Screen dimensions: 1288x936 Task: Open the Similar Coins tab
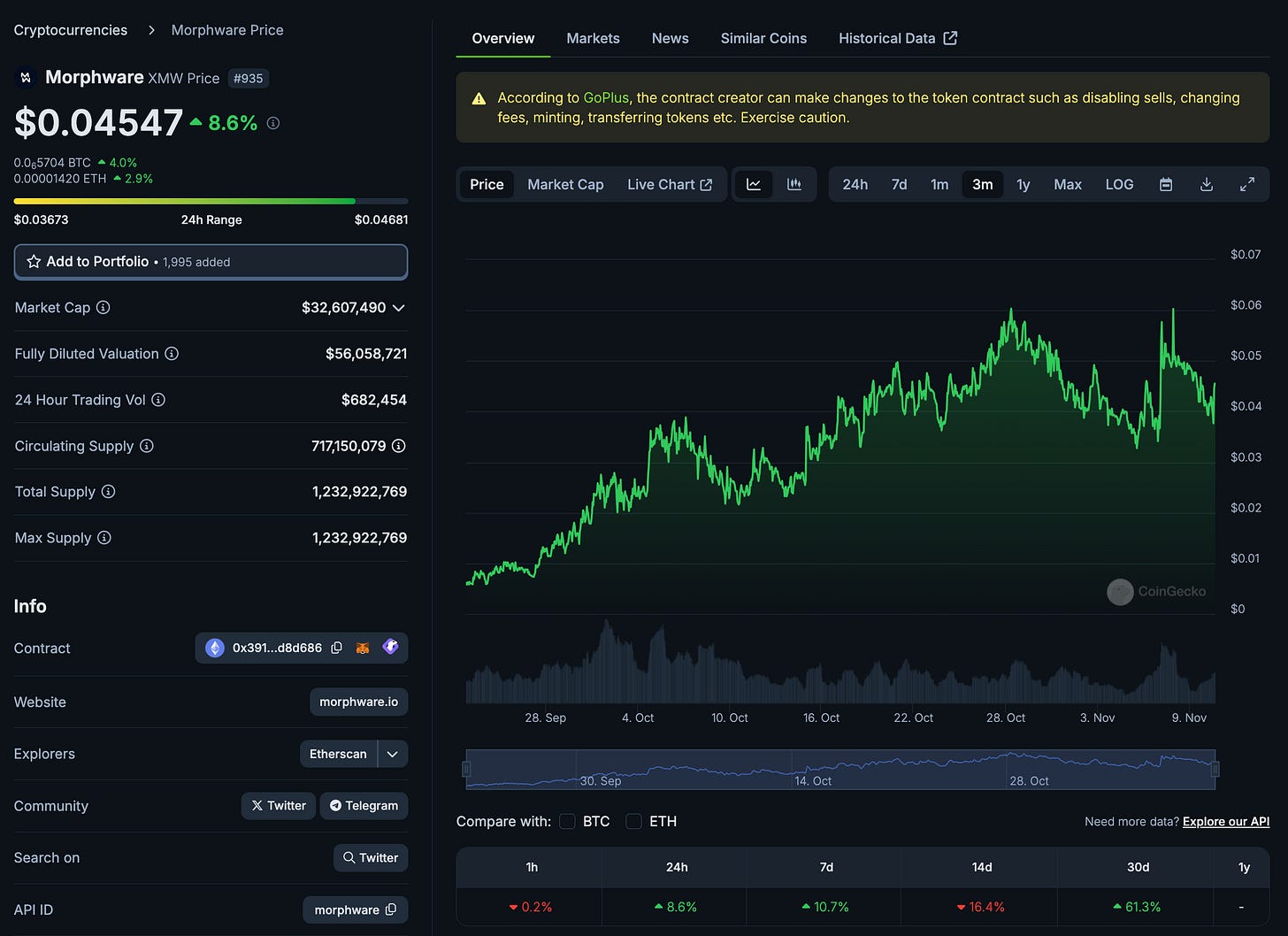[x=763, y=38]
